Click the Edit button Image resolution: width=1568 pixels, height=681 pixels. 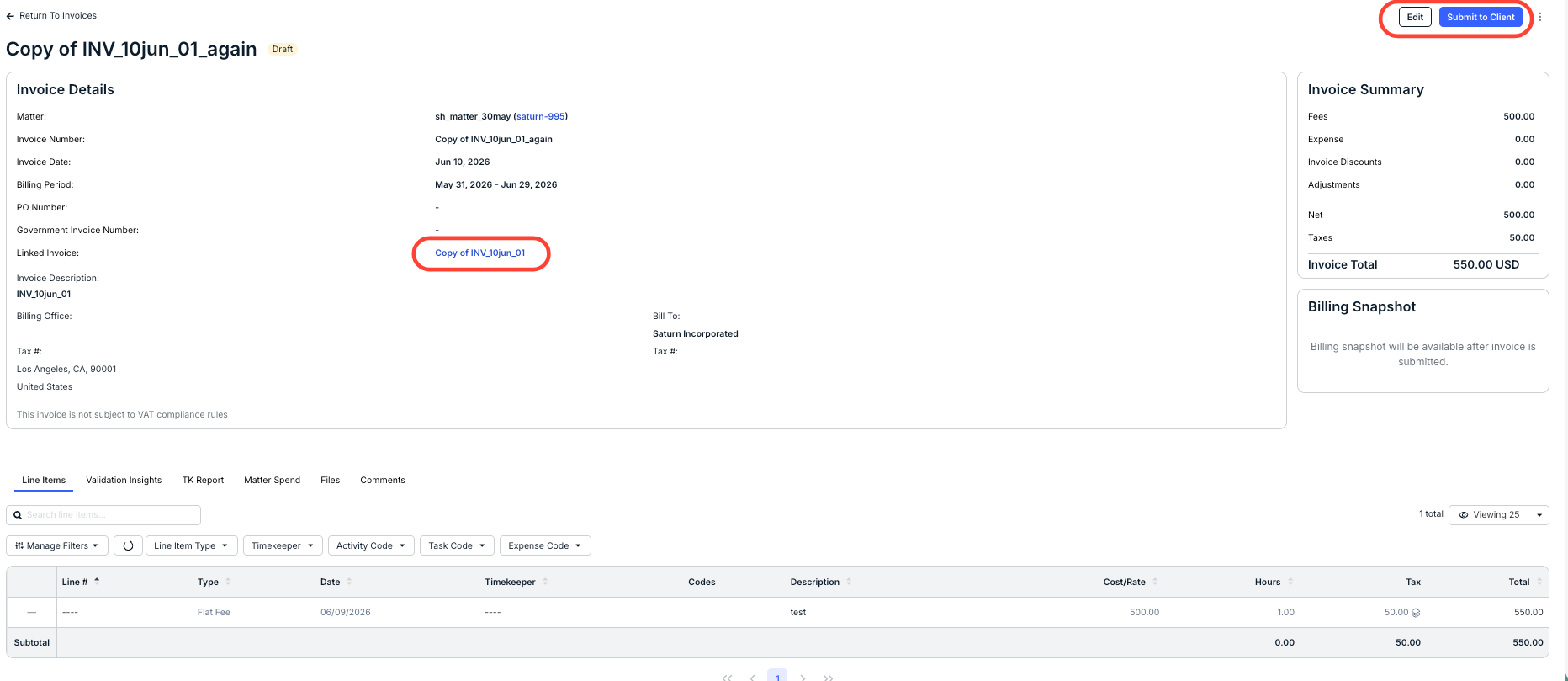point(1415,17)
